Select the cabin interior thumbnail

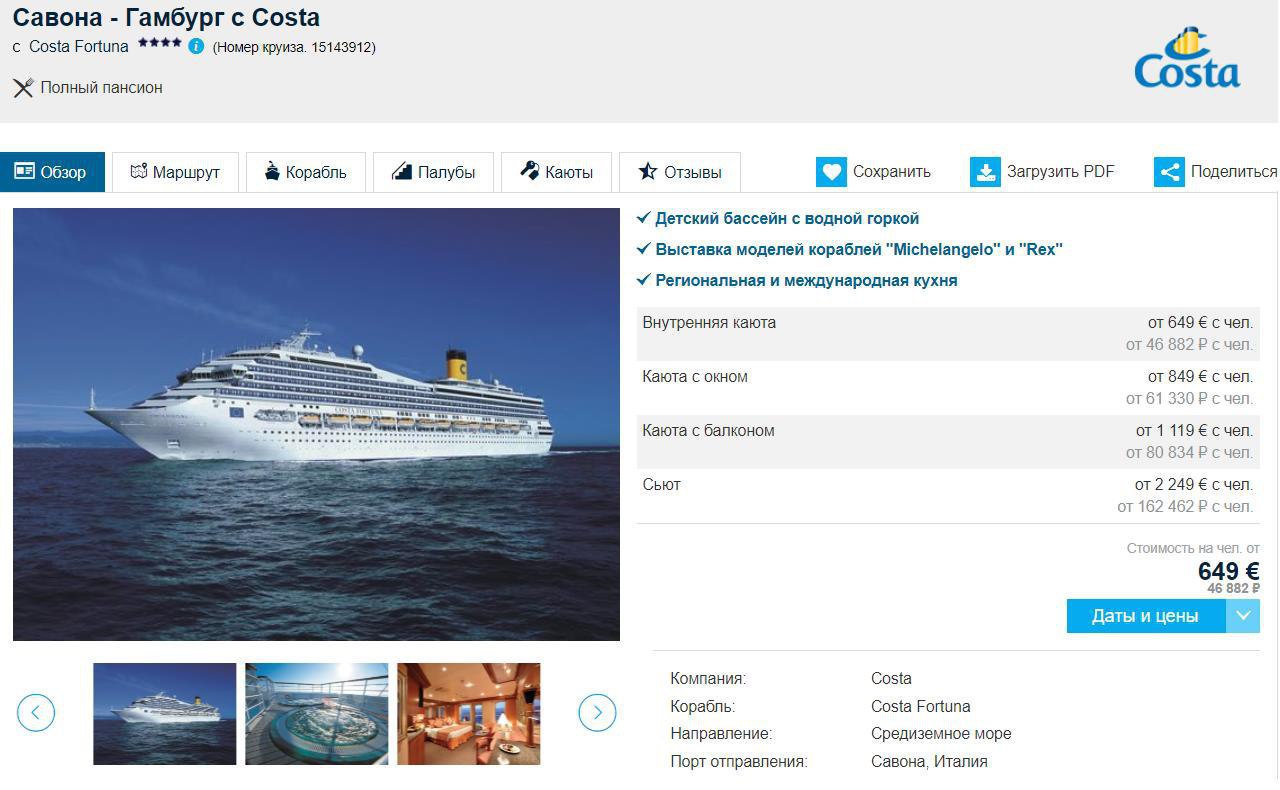coord(469,714)
